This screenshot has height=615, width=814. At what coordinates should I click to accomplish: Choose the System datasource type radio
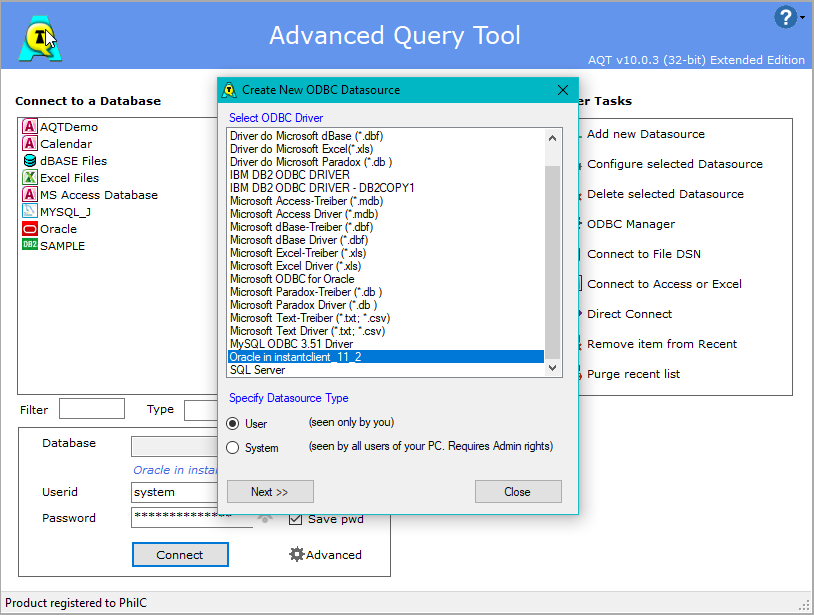click(x=233, y=447)
